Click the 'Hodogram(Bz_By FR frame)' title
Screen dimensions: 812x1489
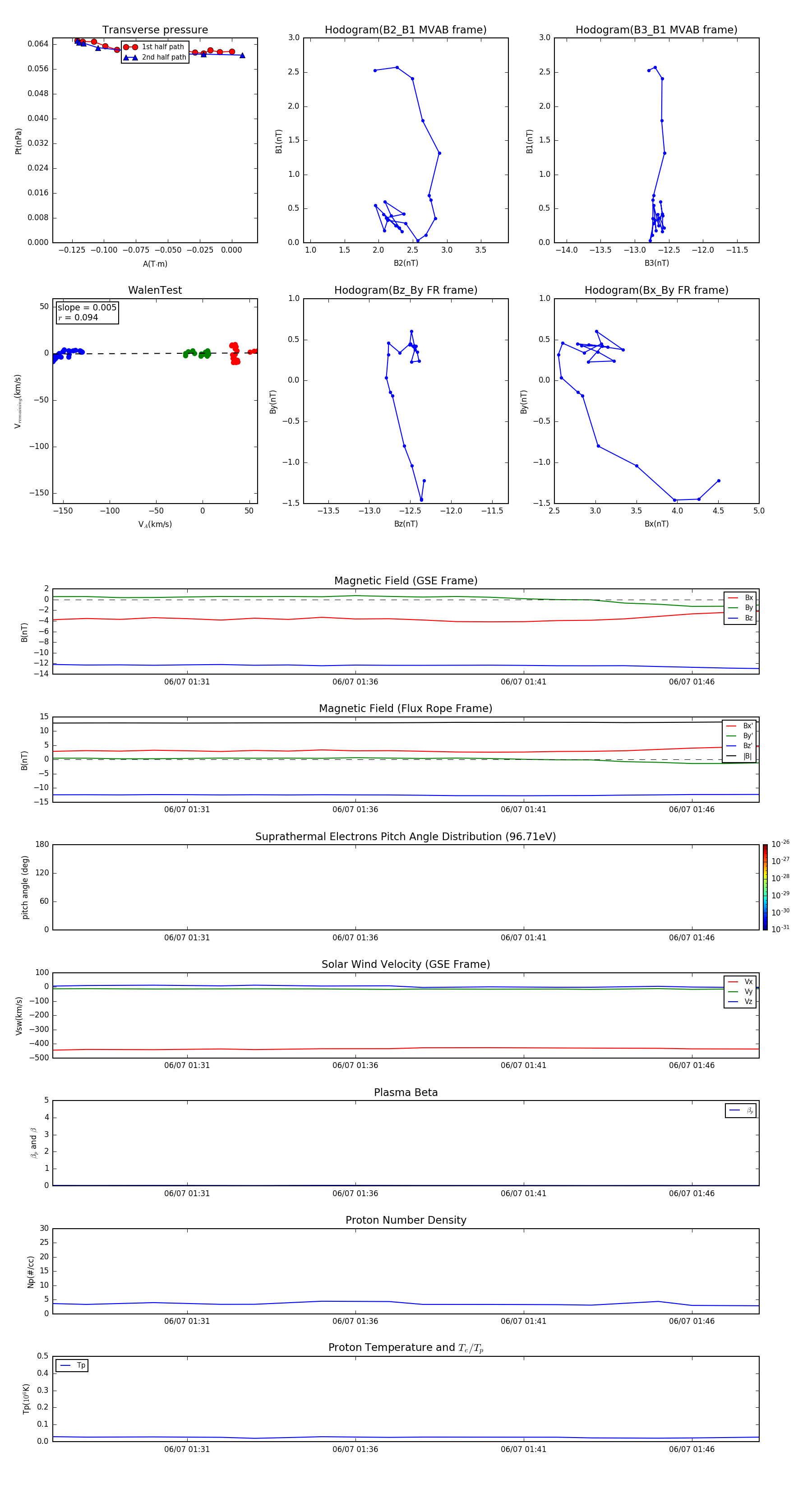tap(406, 290)
